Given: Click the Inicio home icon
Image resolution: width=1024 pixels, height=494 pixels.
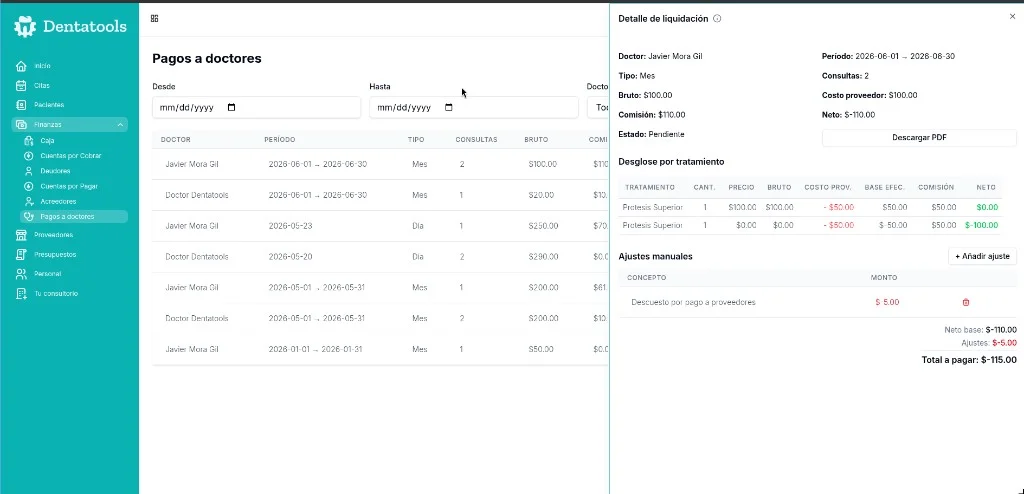Looking at the screenshot, I should coord(21,66).
